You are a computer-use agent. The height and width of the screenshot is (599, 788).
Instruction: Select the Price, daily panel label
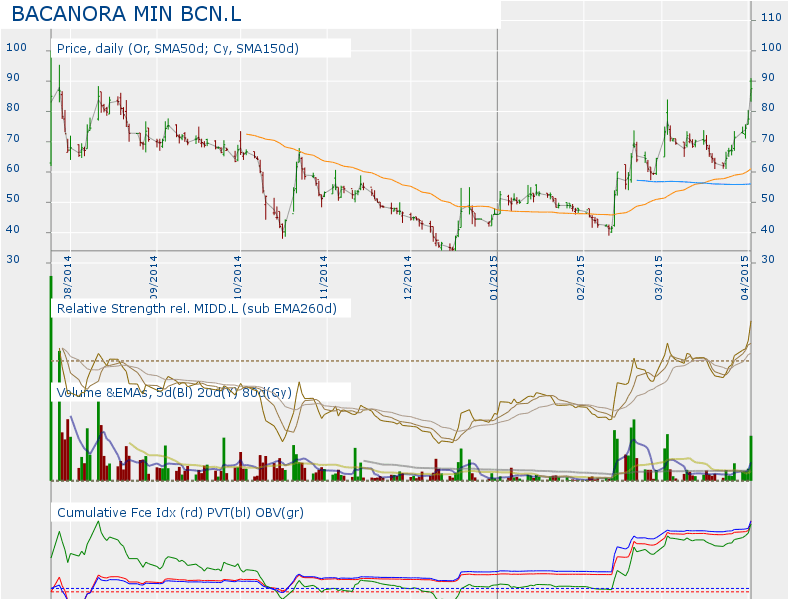tap(178, 49)
